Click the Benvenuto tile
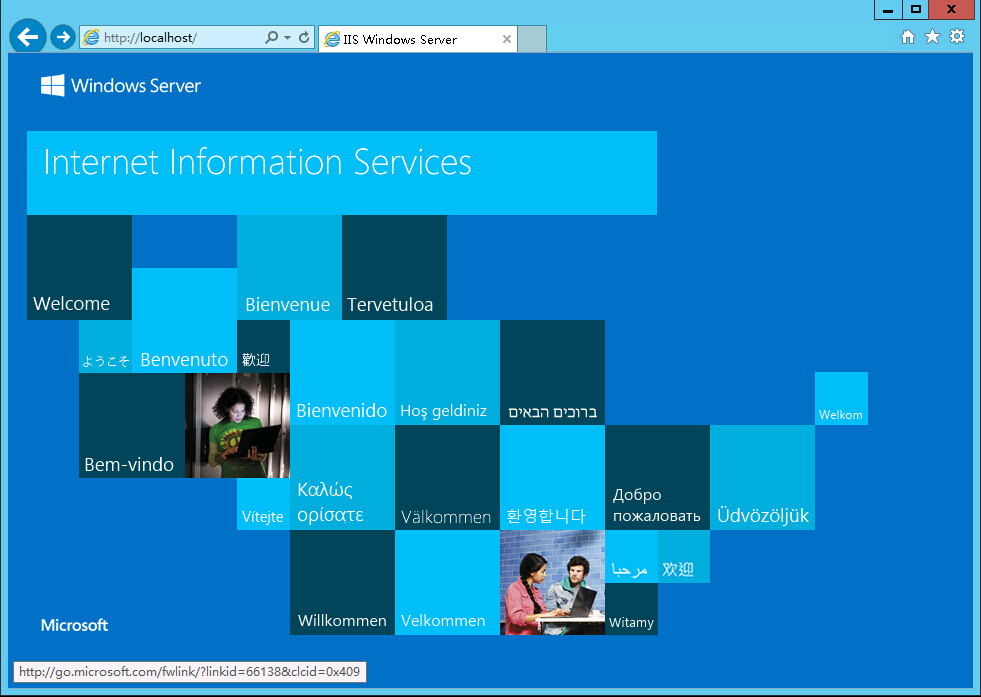Image resolution: width=981 pixels, height=697 pixels. pos(185,320)
